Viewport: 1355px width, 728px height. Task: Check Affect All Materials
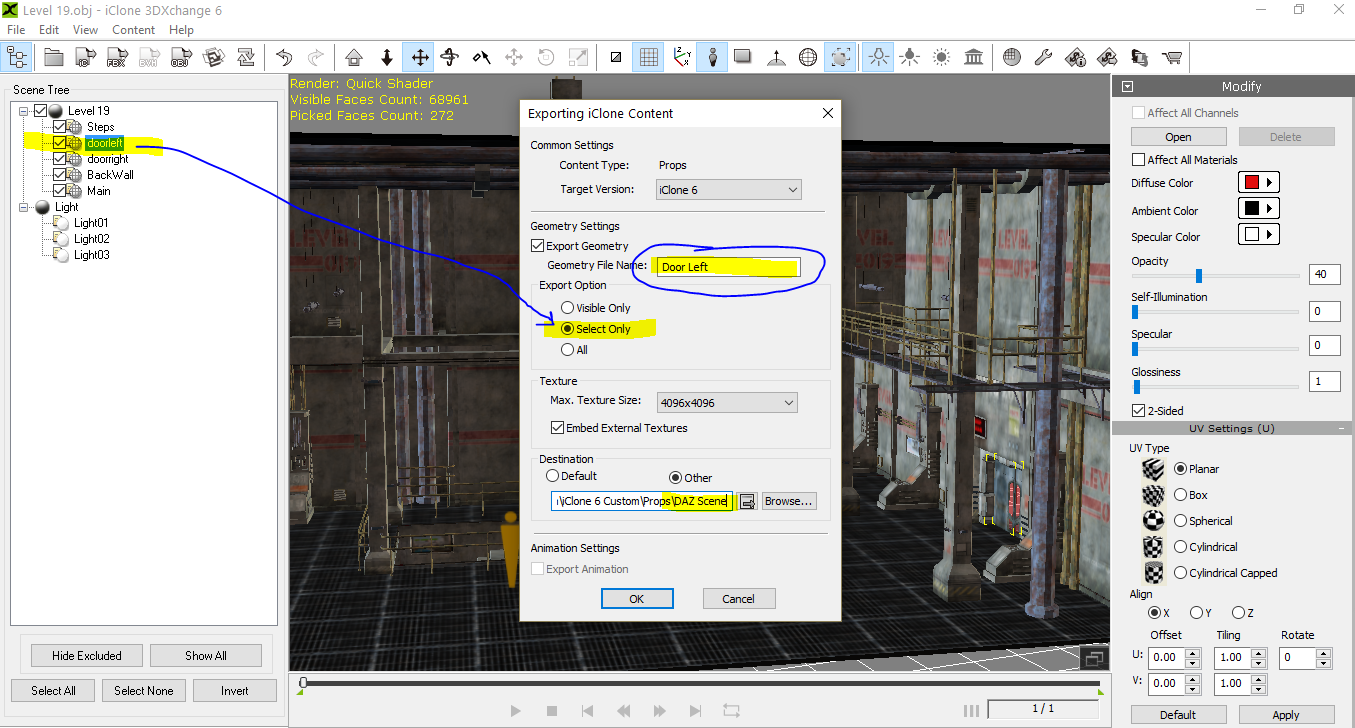coord(1138,160)
